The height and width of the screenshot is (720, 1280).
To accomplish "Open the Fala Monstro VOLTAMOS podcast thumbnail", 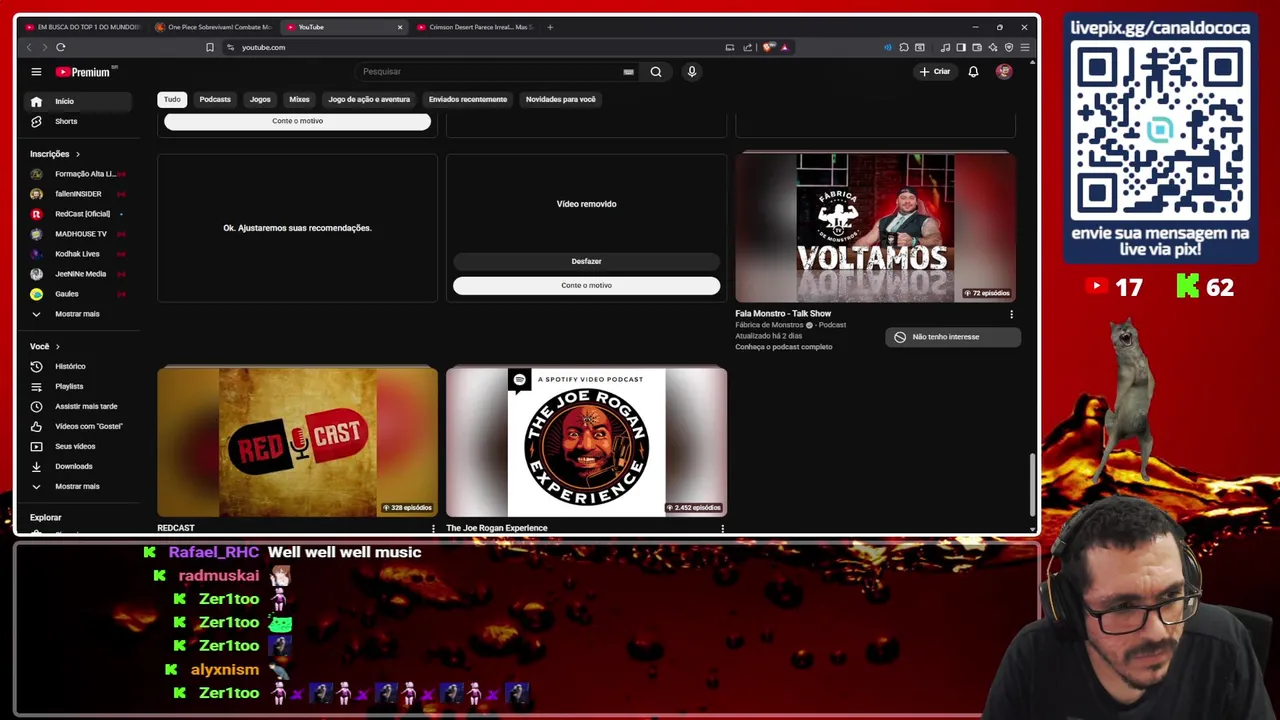I will pyautogui.click(x=875, y=227).
